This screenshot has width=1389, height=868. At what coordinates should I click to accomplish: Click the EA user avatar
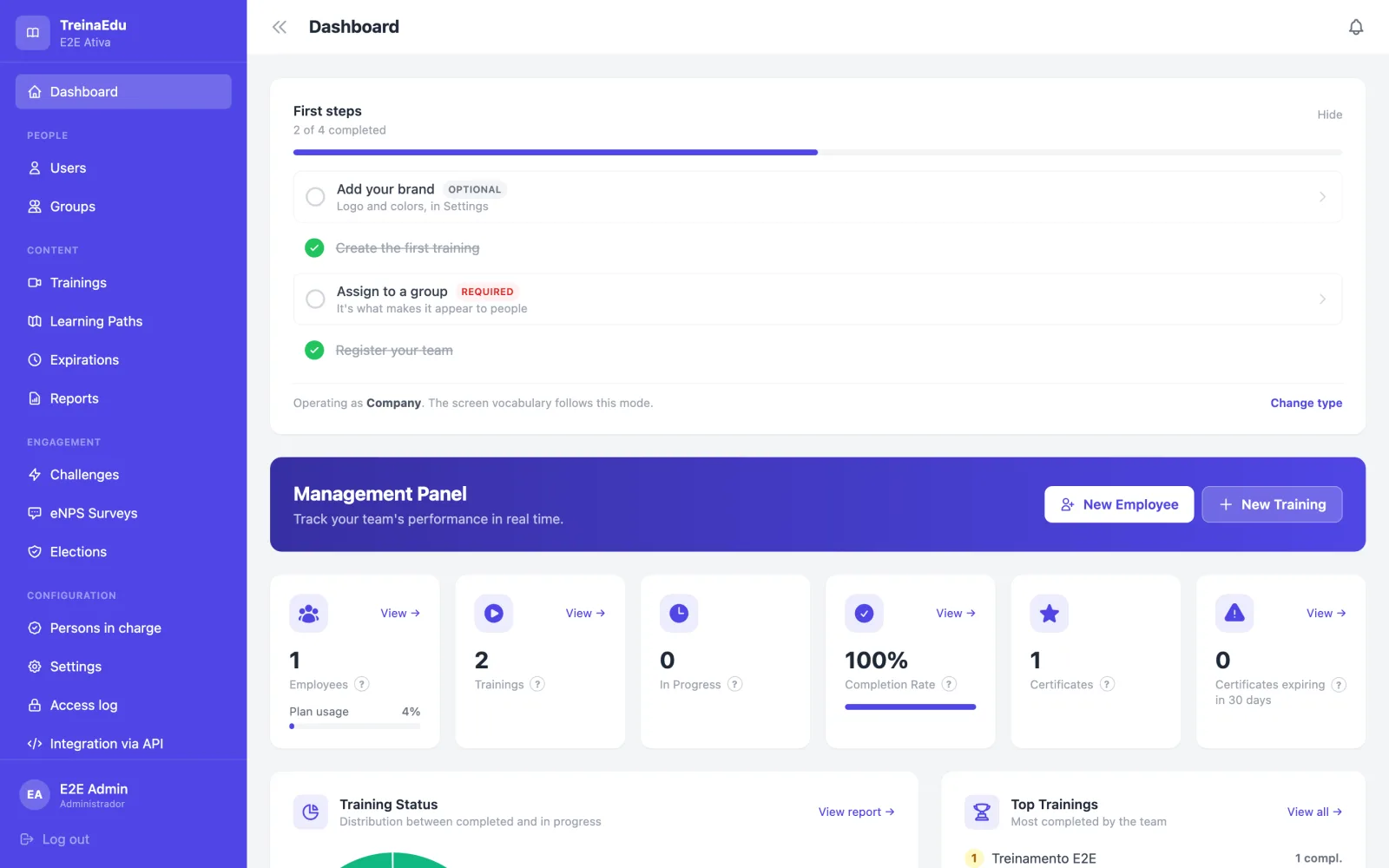tap(35, 794)
